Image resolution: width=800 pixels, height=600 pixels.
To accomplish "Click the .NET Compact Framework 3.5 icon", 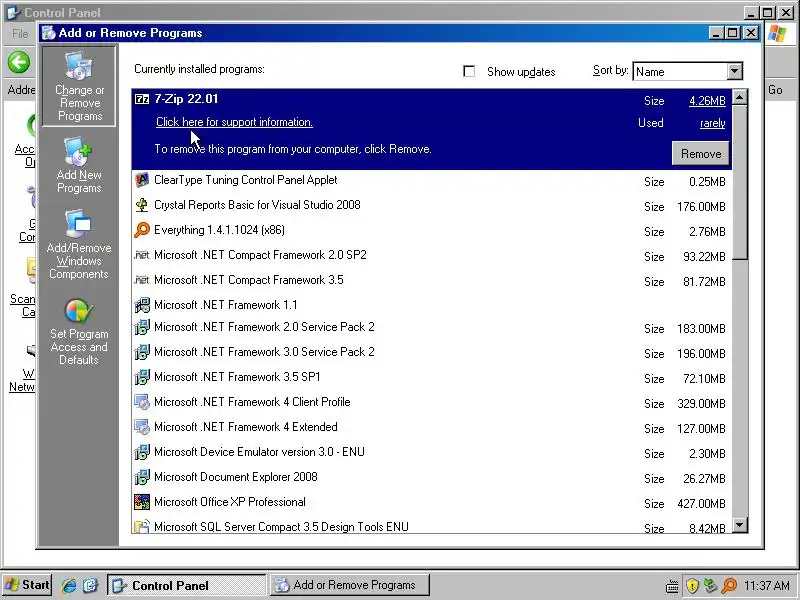I will pos(142,280).
